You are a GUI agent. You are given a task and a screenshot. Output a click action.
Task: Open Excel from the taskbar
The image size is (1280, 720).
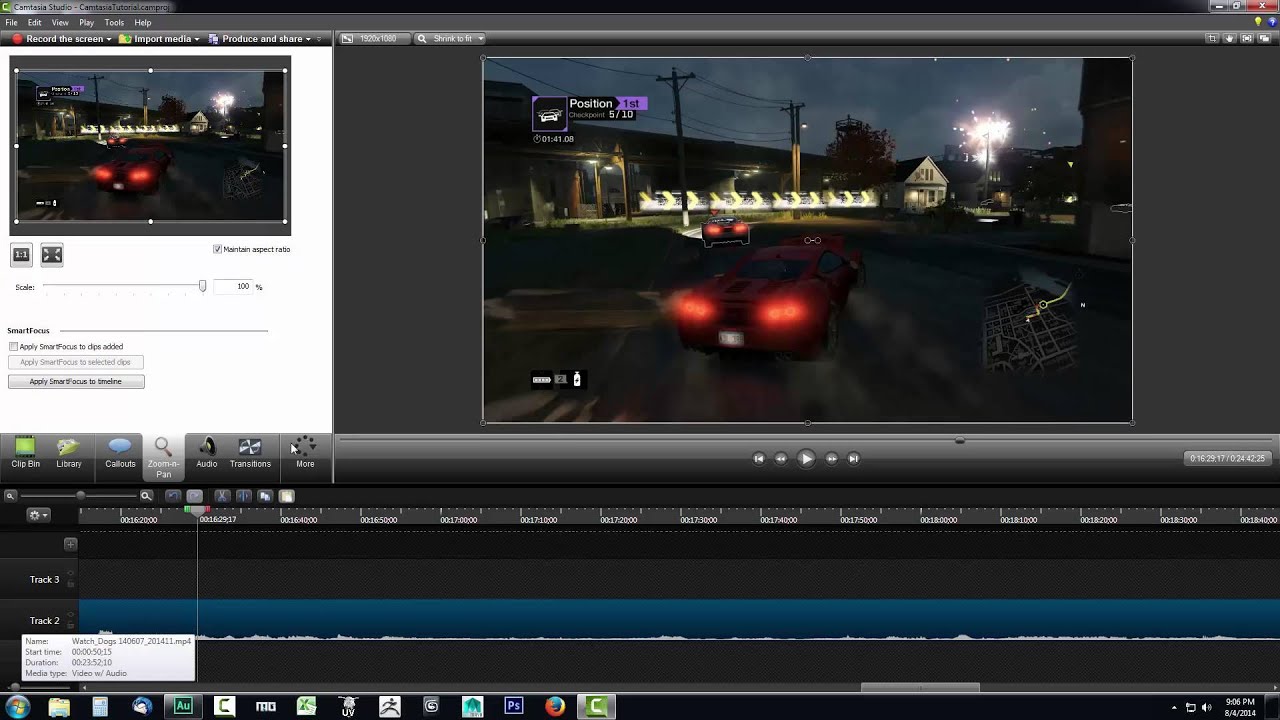[306, 706]
